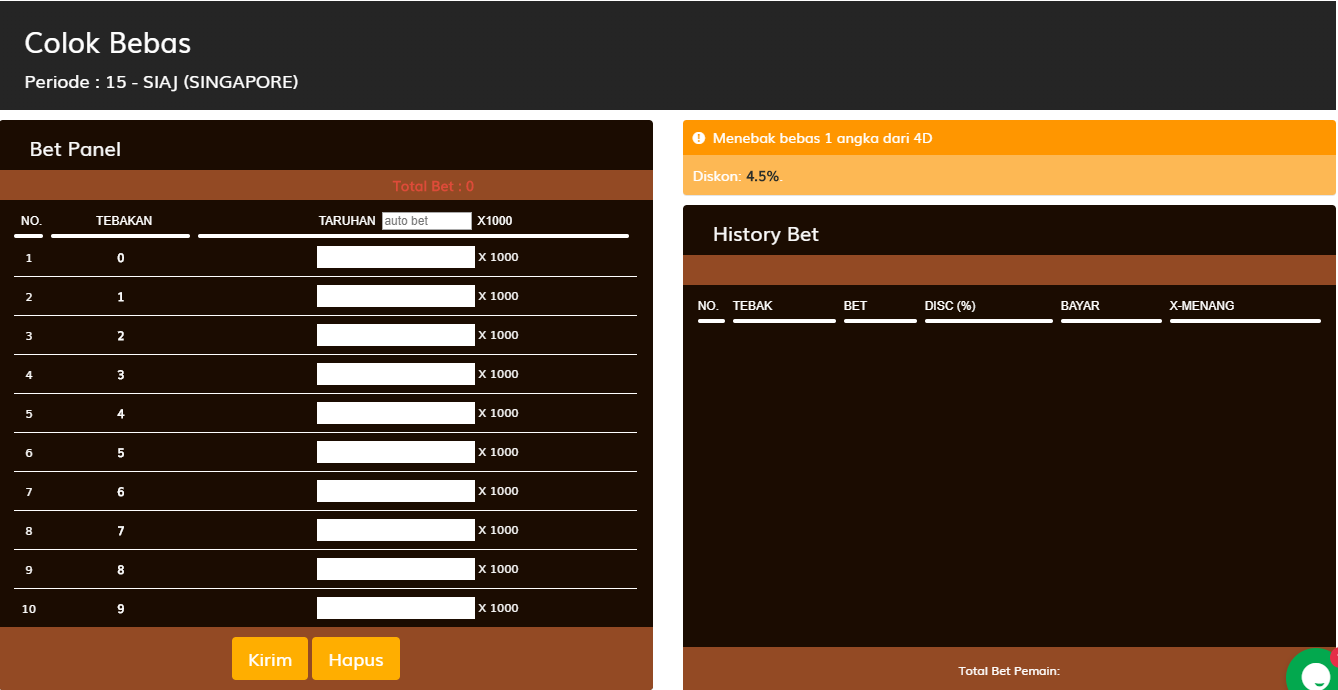The image size is (1338, 690).
Task: Click the TEBAKAN column header
Action: pyautogui.click(x=124, y=221)
